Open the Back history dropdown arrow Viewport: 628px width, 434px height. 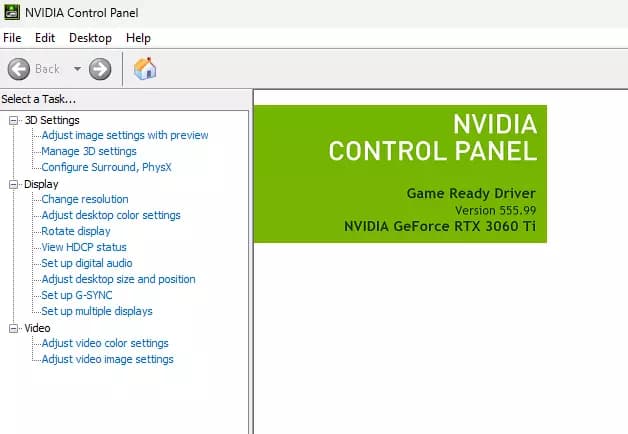coord(77,69)
